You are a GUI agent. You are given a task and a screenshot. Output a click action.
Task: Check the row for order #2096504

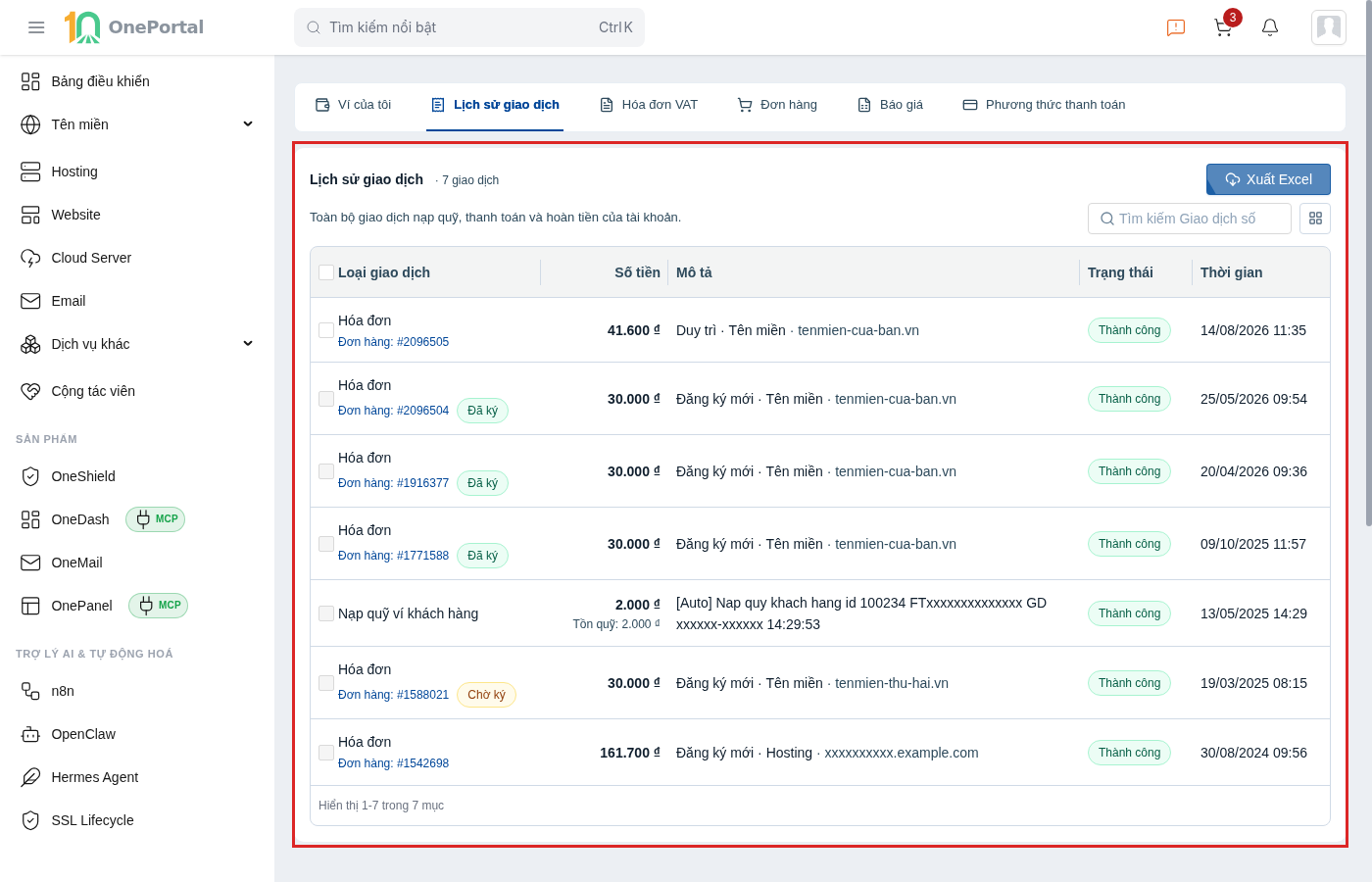click(326, 399)
